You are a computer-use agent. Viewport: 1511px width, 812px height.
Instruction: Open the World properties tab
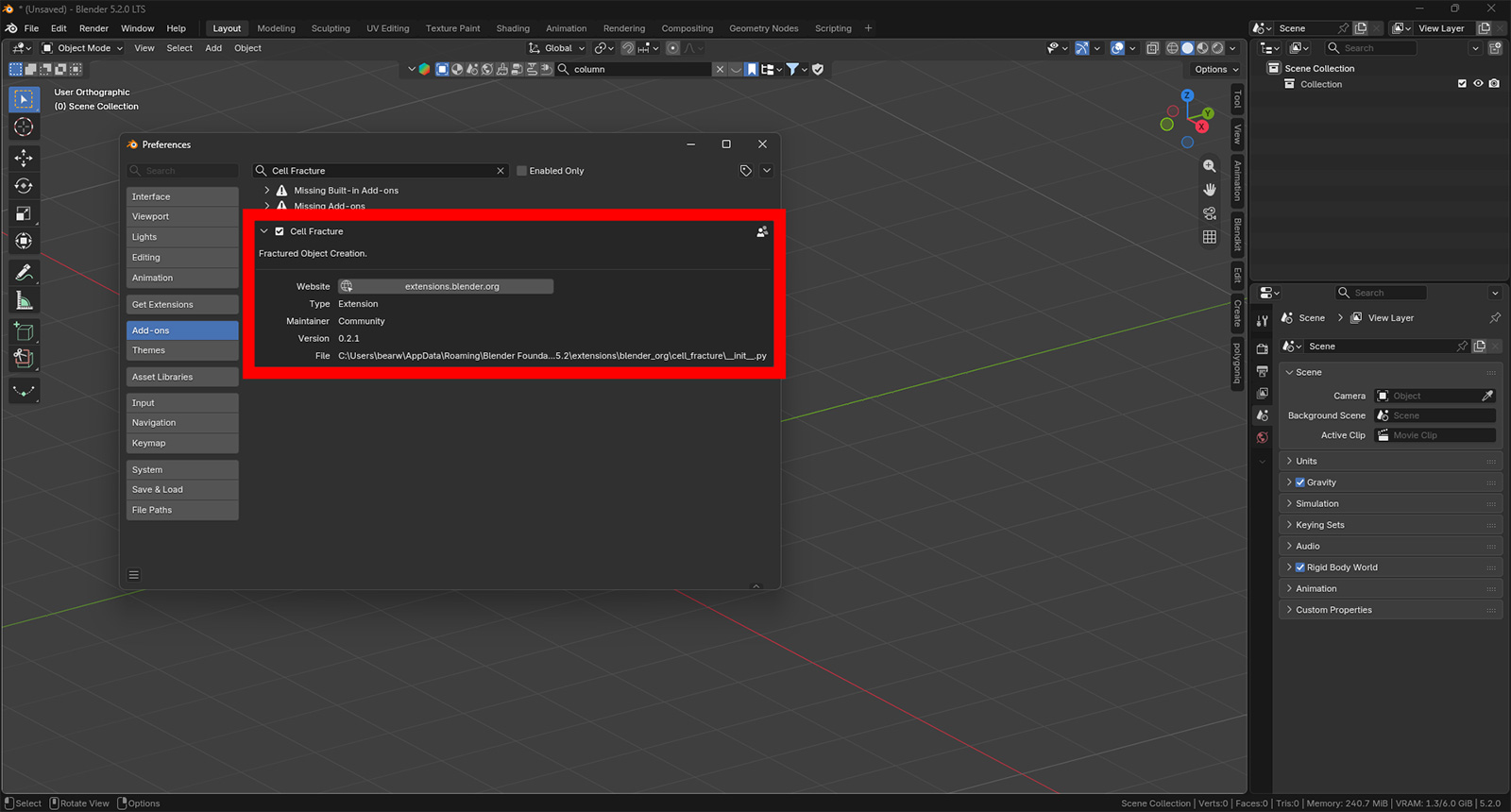[1263, 438]
